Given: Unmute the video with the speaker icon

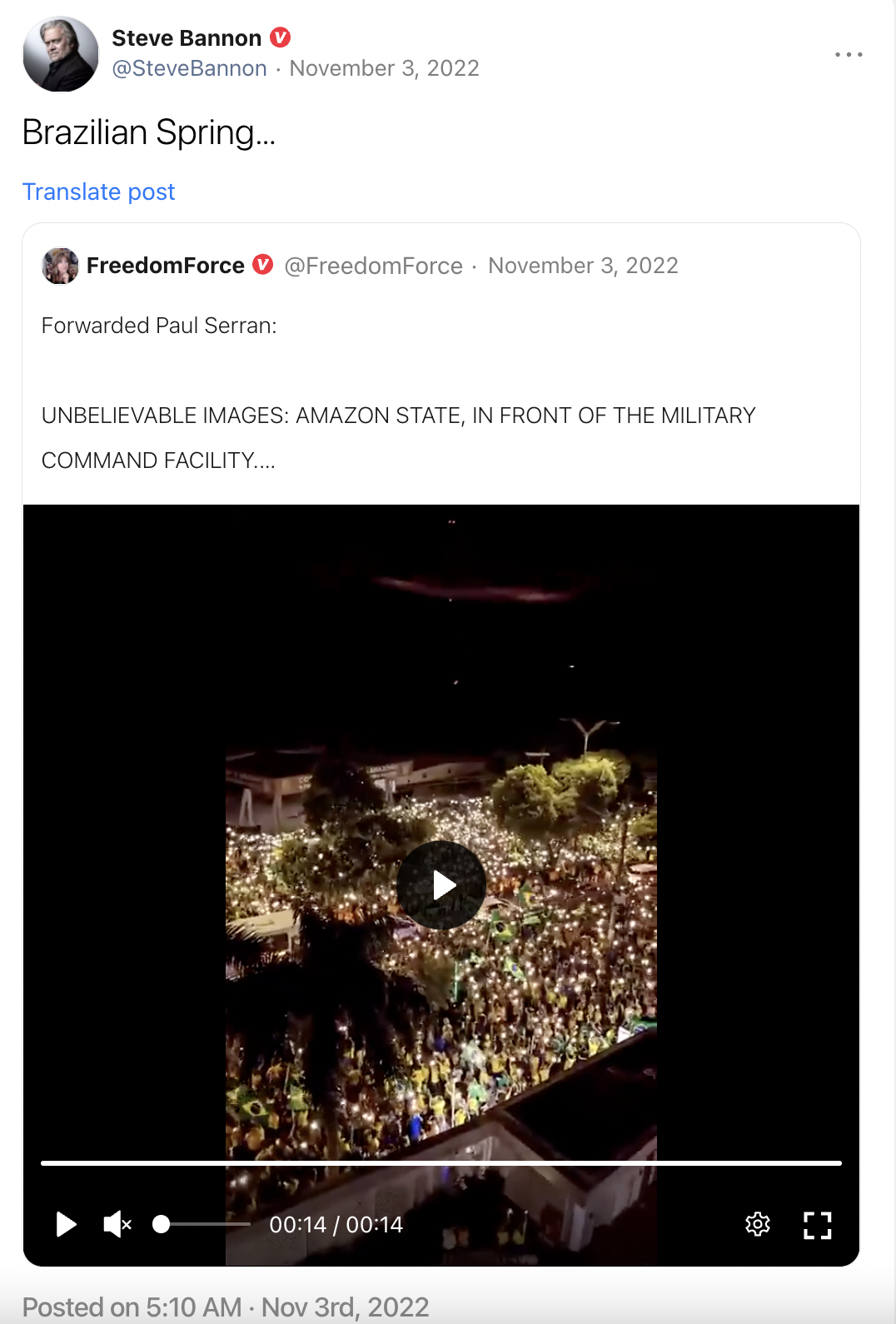Looking at the screenshot, I should [117, 1224].
